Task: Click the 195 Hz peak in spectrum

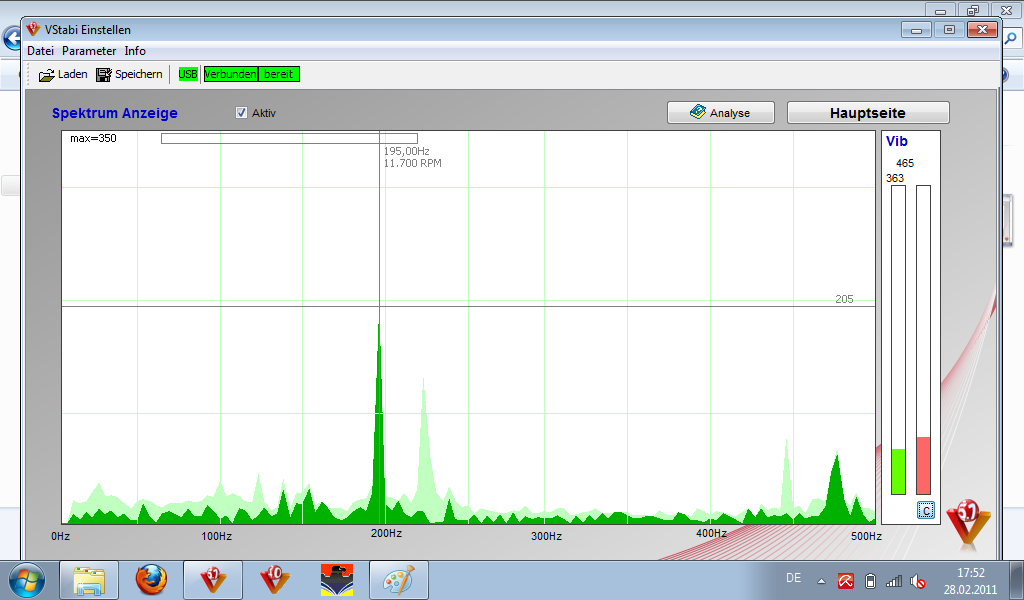Action: pyautogui.click(x=378, y=400)
